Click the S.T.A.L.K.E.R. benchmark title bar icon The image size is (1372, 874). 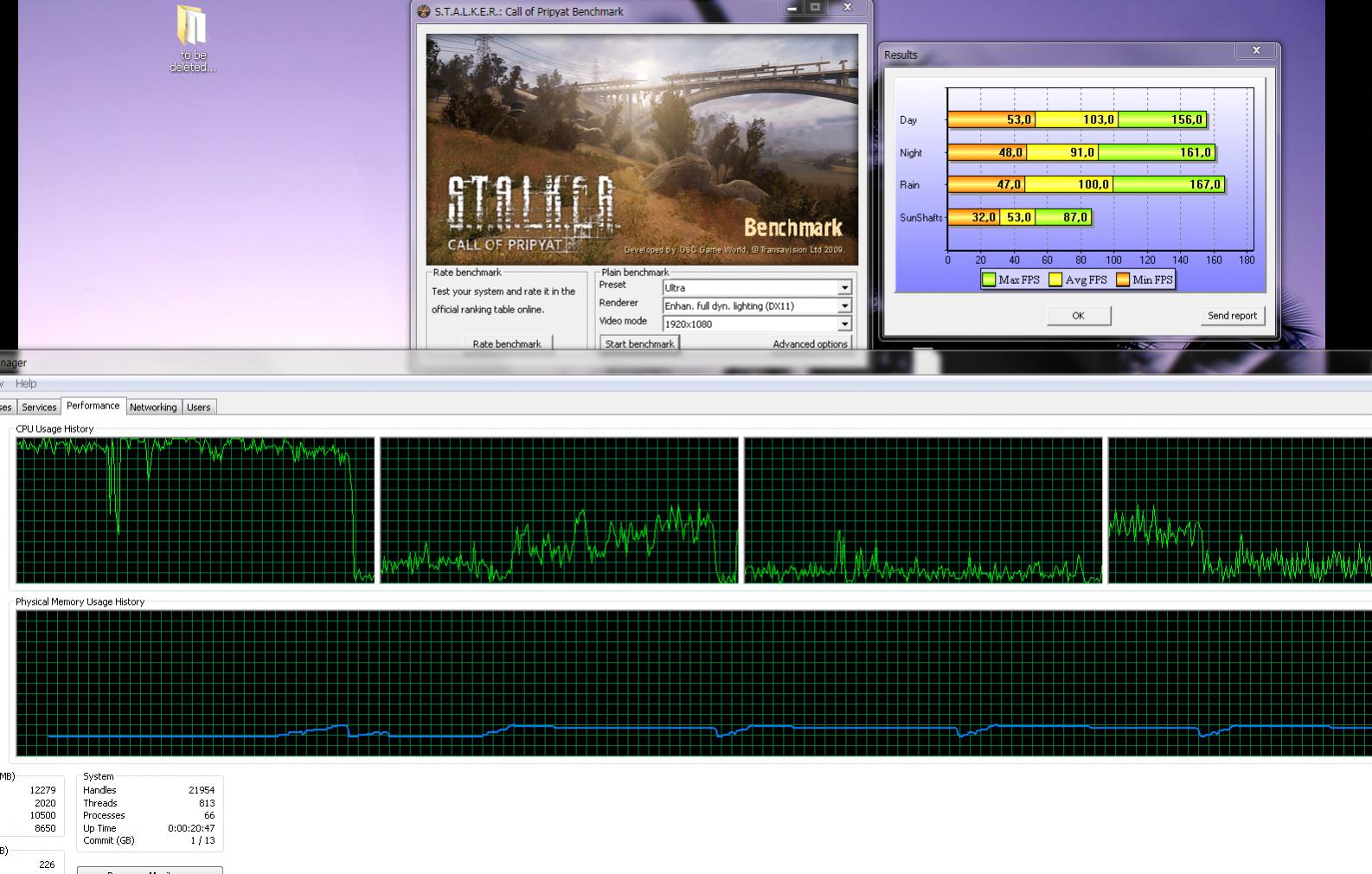point(423,12)
